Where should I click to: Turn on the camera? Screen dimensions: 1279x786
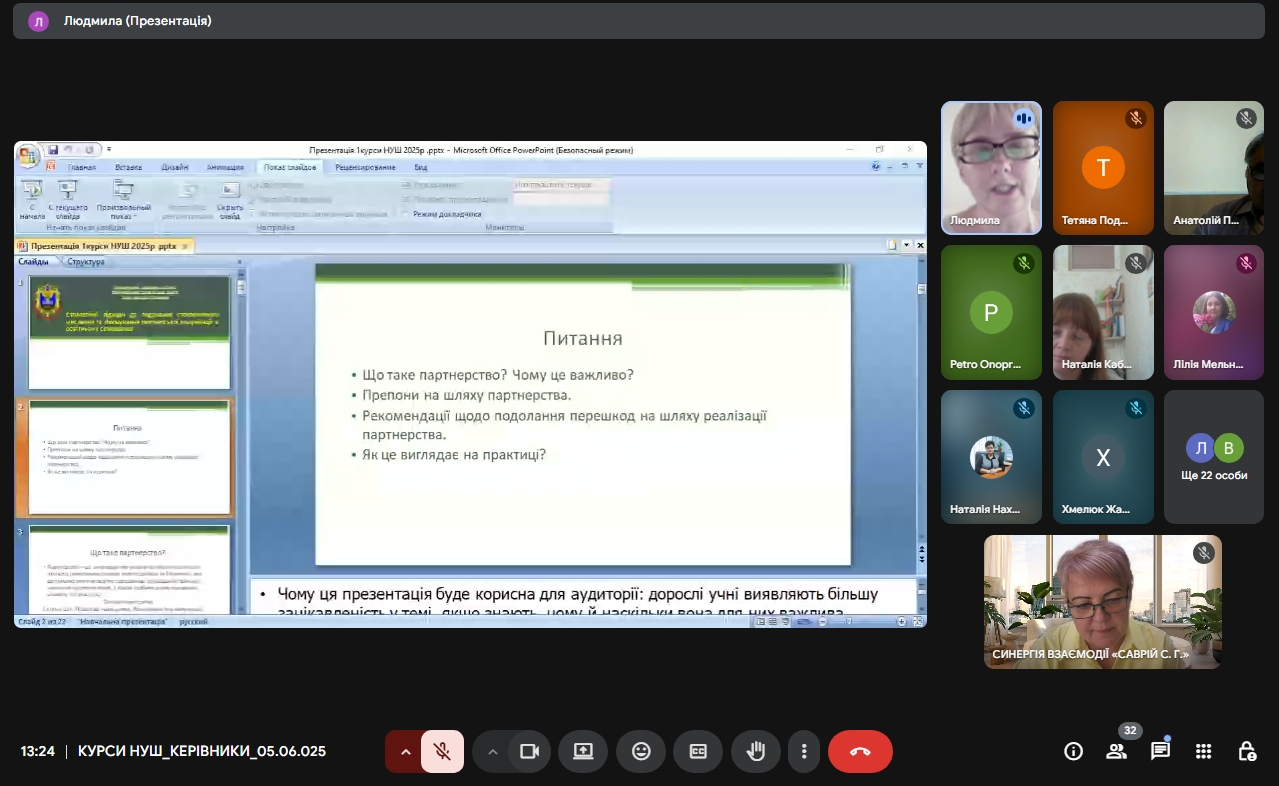tap(529, 751)
